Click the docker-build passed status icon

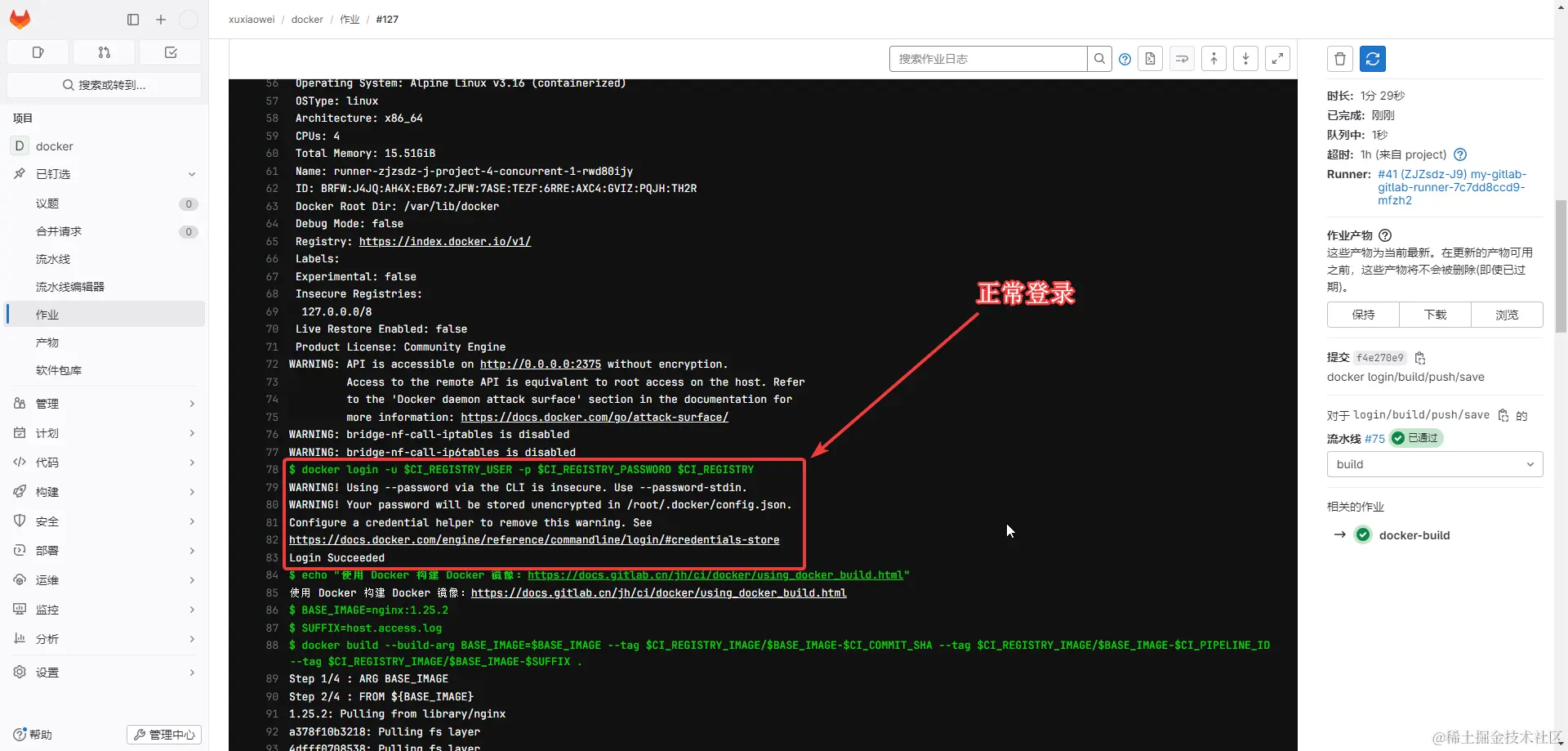pyautogui.click(x=1363, y=535)
